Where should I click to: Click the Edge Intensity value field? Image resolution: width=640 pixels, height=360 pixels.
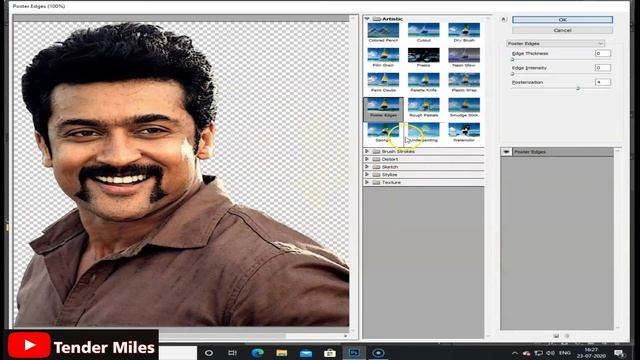(x=602, y=68)
